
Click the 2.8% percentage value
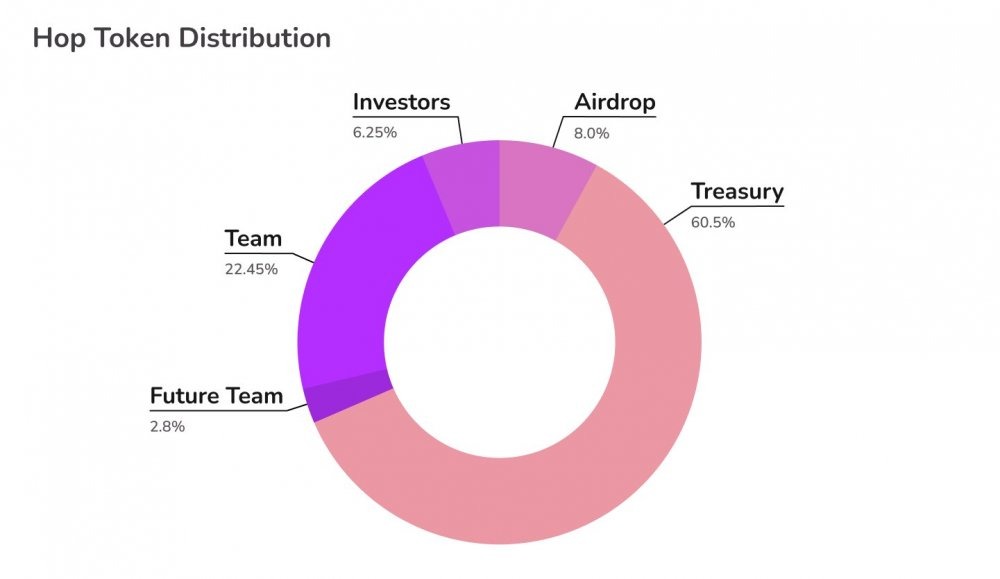click(x=167, y=427)
